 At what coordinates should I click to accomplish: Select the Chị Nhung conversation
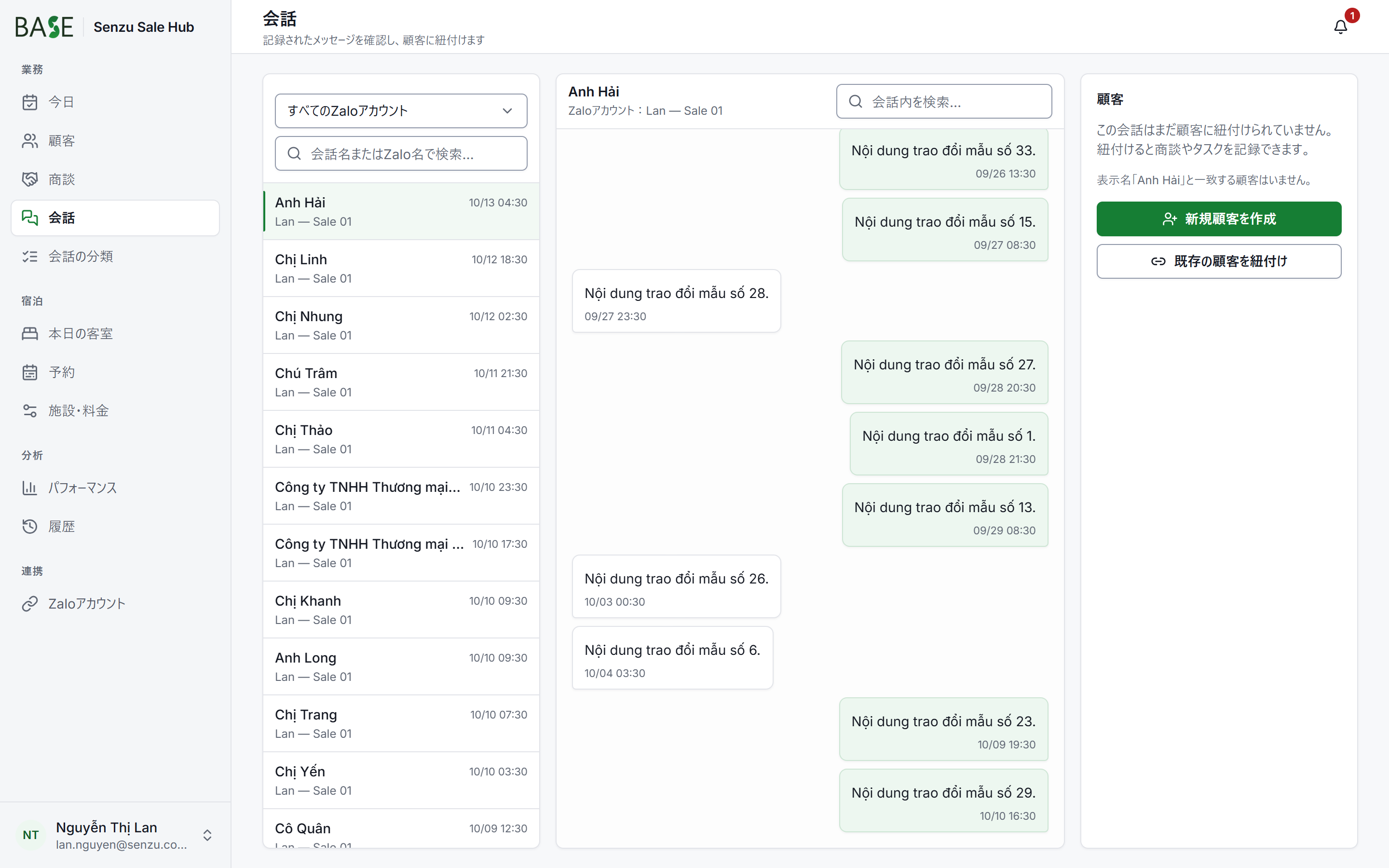(x=401, y=325)
